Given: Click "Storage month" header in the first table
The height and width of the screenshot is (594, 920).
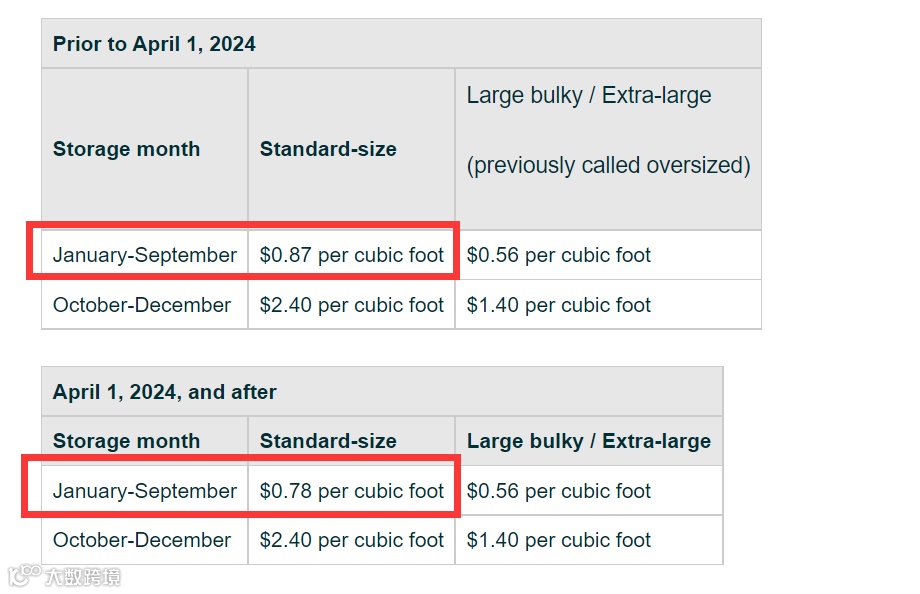Looking at the screenshot, I should point(126,149).
